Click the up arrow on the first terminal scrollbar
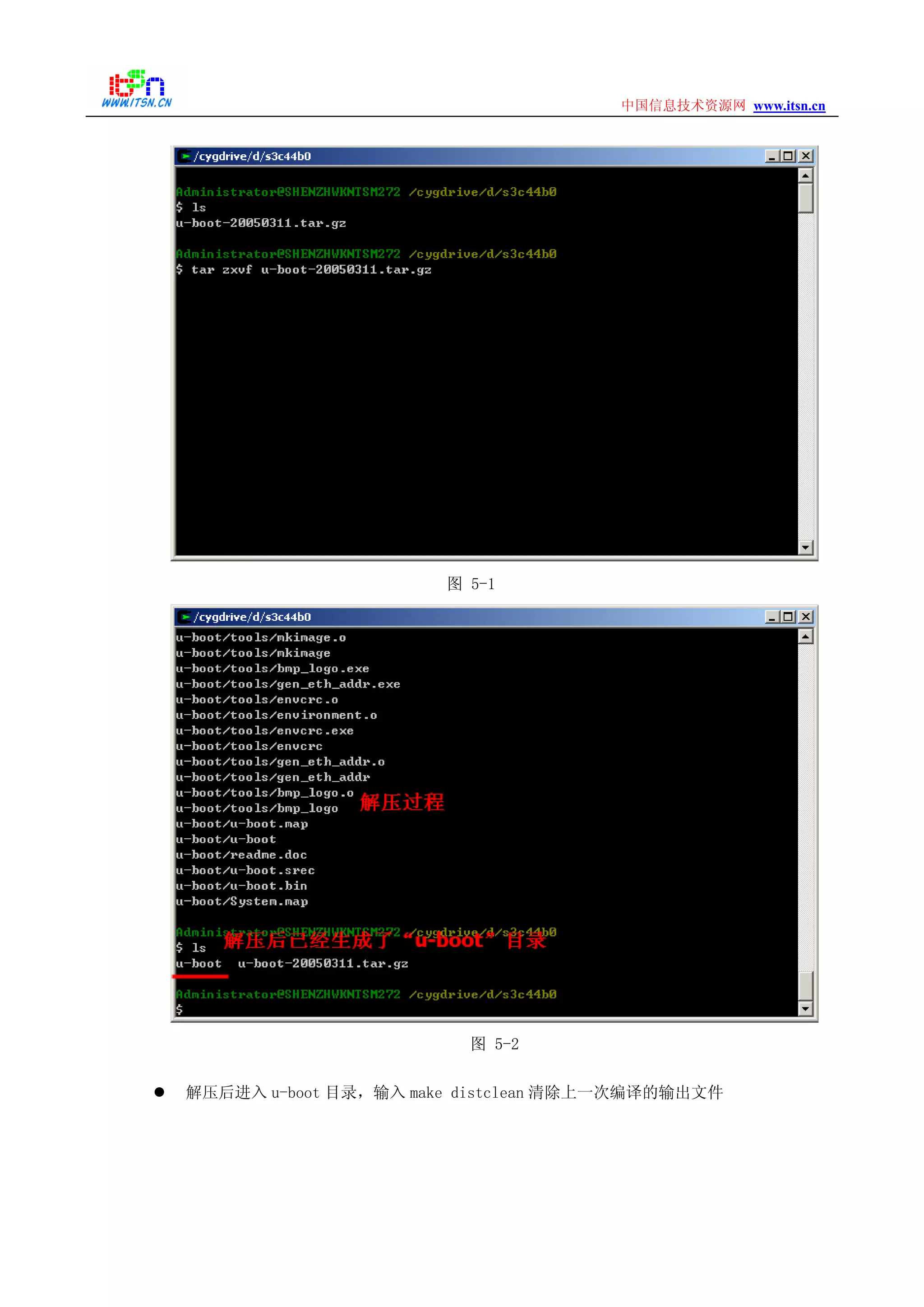The height and width of the screenshot is (1307, 924). [805, 175]
